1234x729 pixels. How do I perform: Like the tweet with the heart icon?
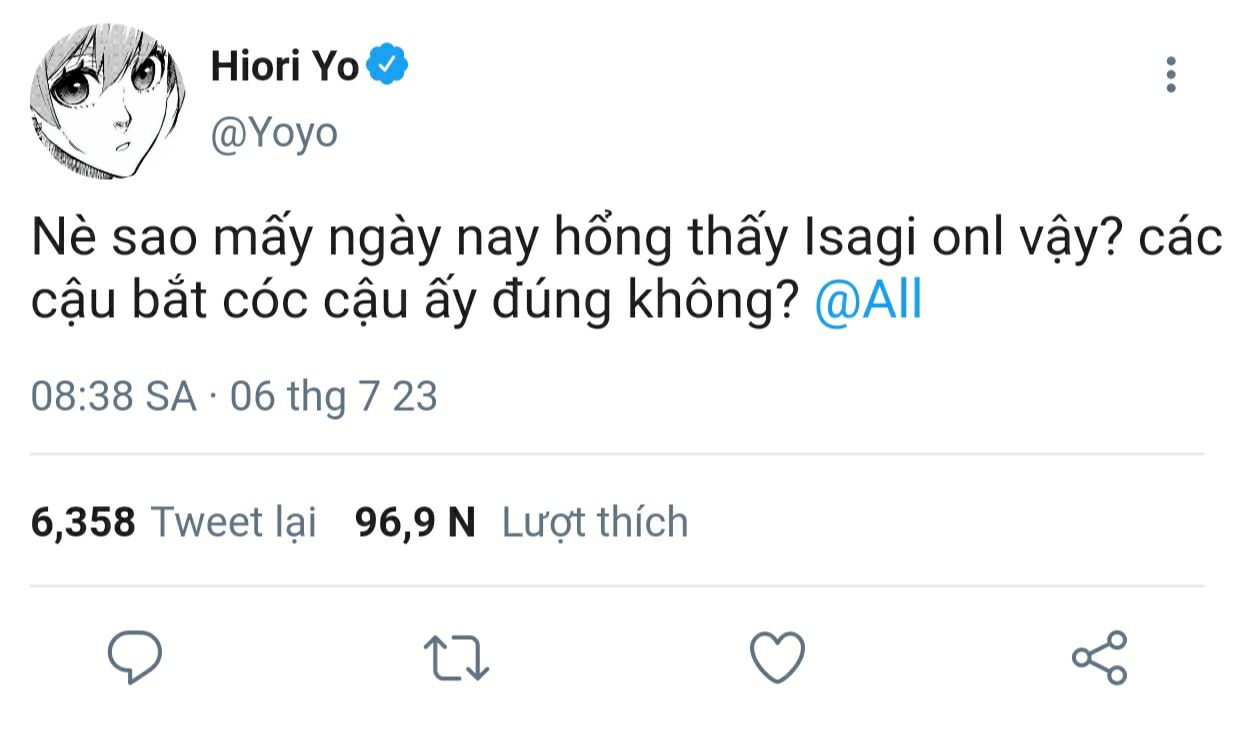pos(777,659)
